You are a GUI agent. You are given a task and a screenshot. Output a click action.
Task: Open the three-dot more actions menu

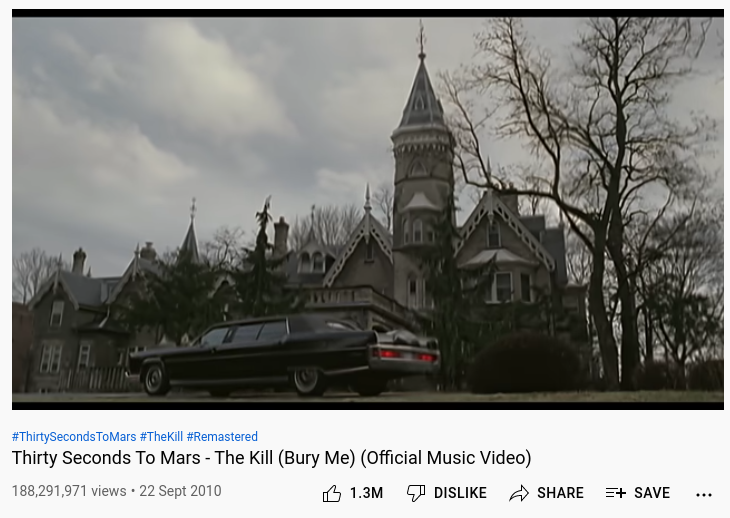(703, 495)
